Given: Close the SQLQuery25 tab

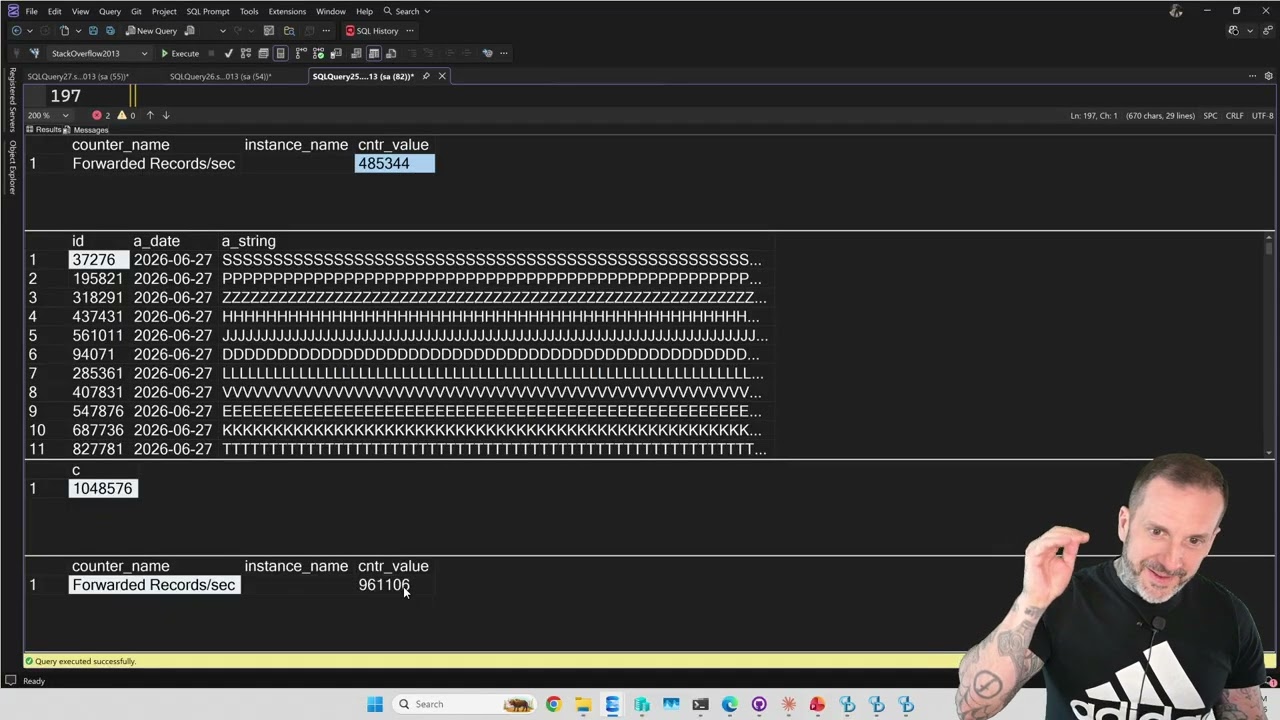Looking at the screenshot, I should point(441,76).
